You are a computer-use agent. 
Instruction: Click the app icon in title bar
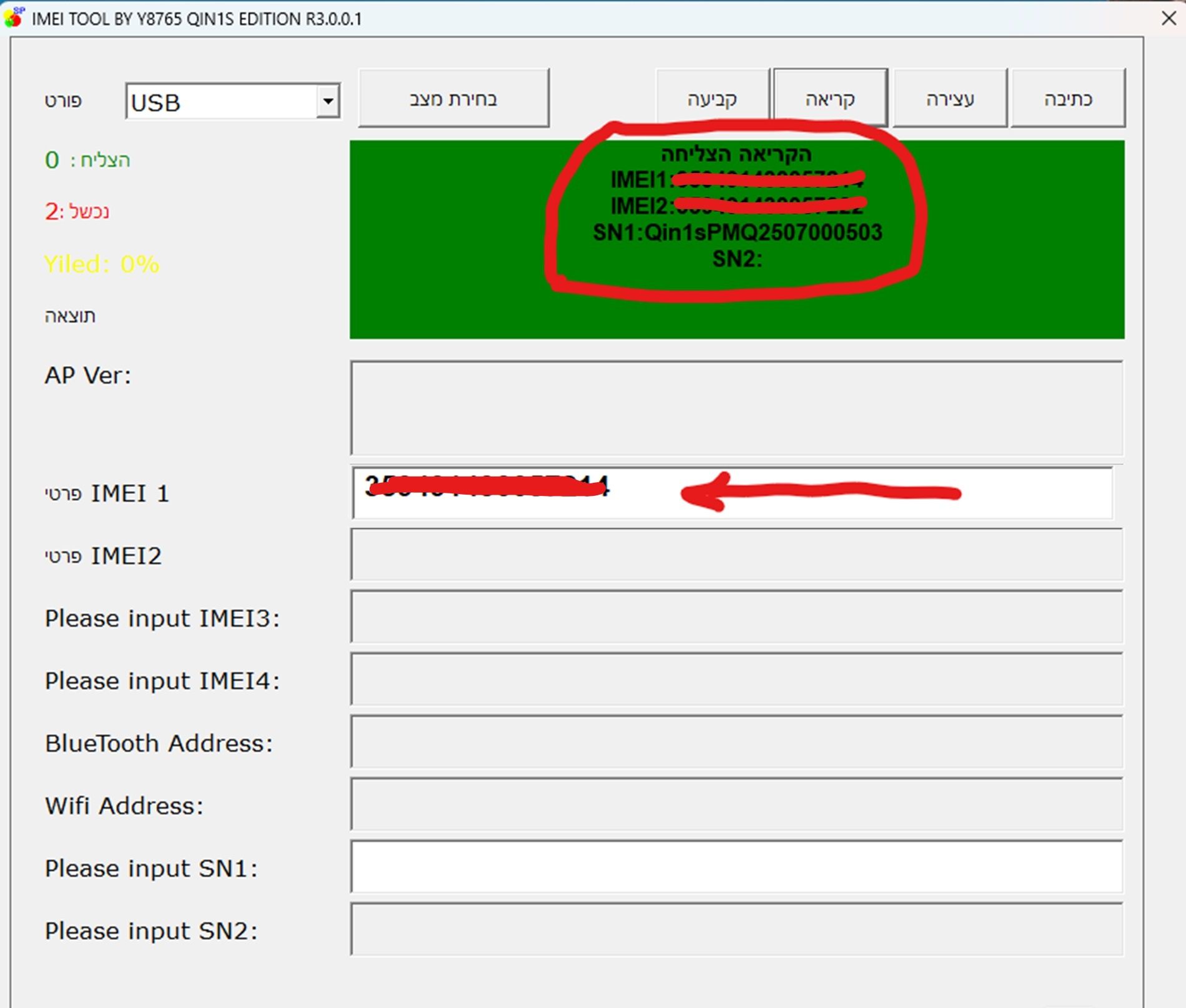pos(14,17)
